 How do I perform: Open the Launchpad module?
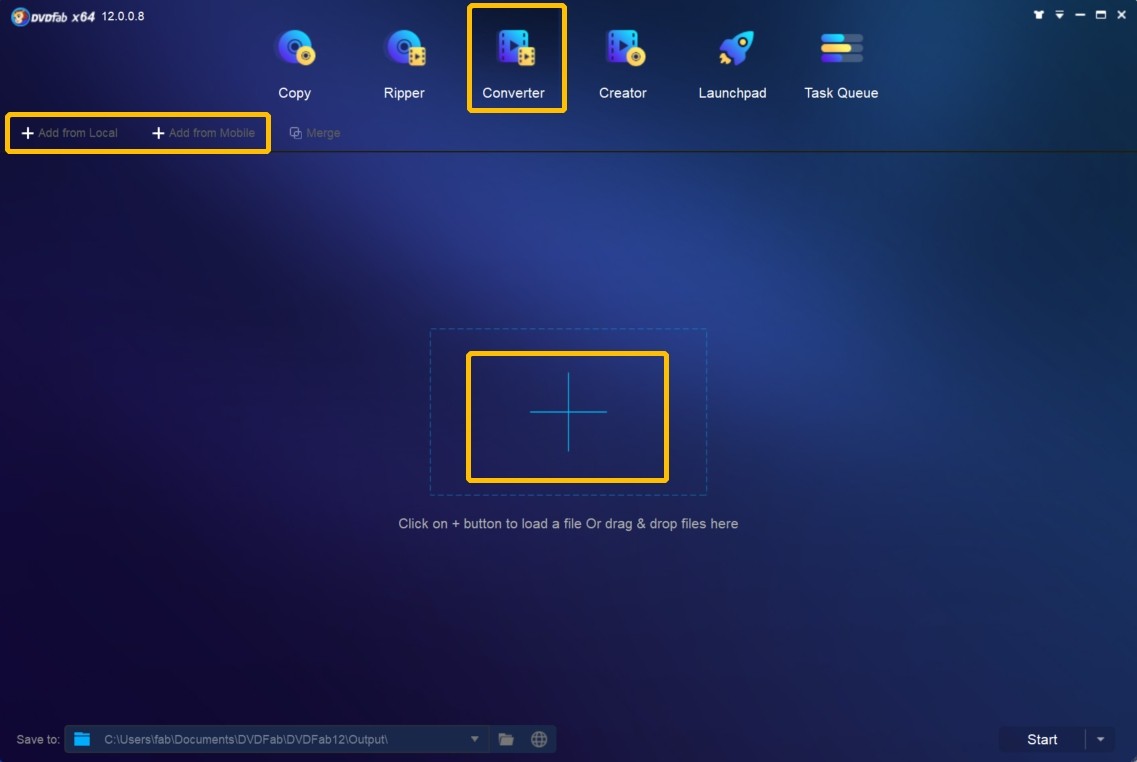pyautogui.click(x=732, y=64)
